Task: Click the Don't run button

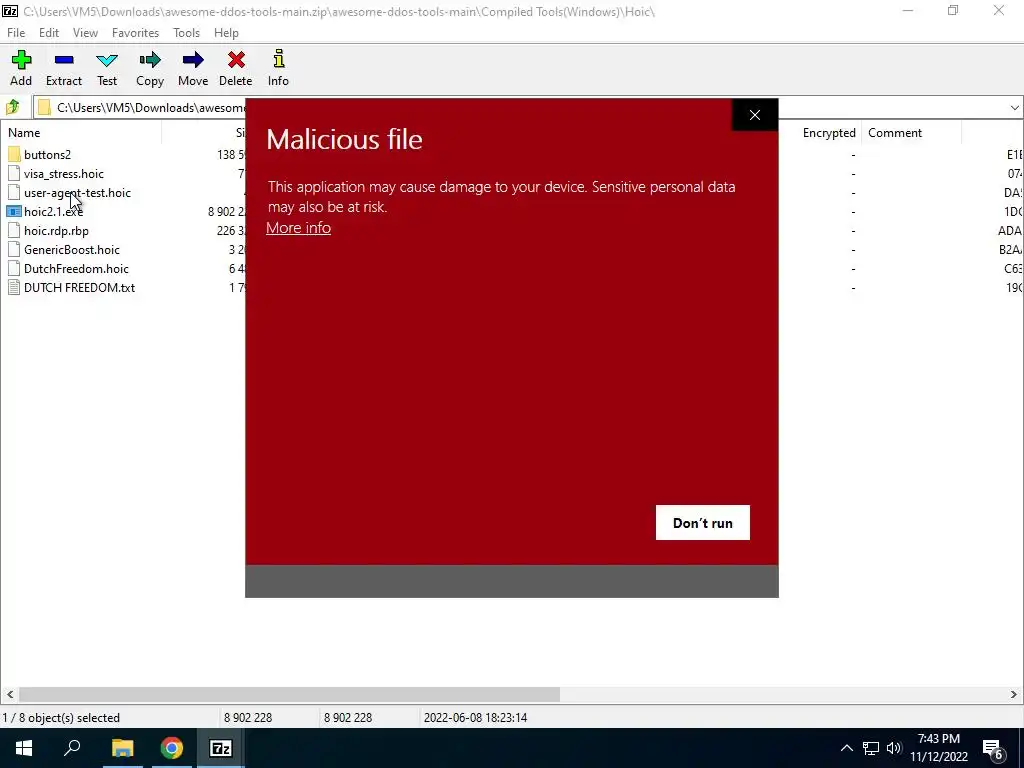Action: [703, 522]
